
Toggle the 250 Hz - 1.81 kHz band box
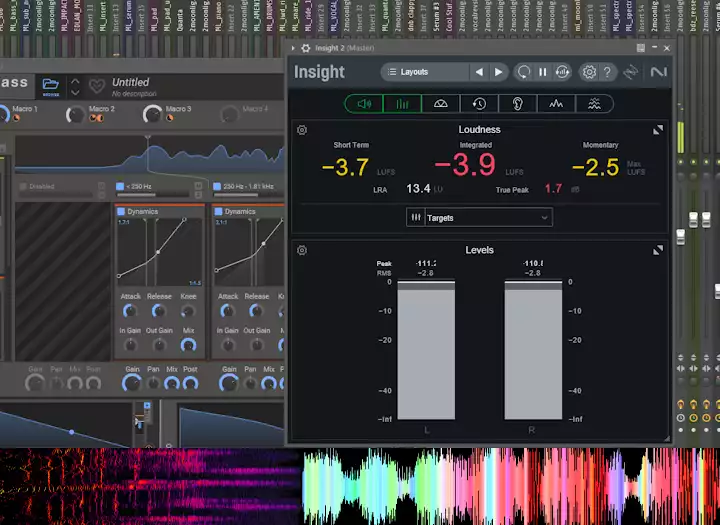click(x=217, y=186)
